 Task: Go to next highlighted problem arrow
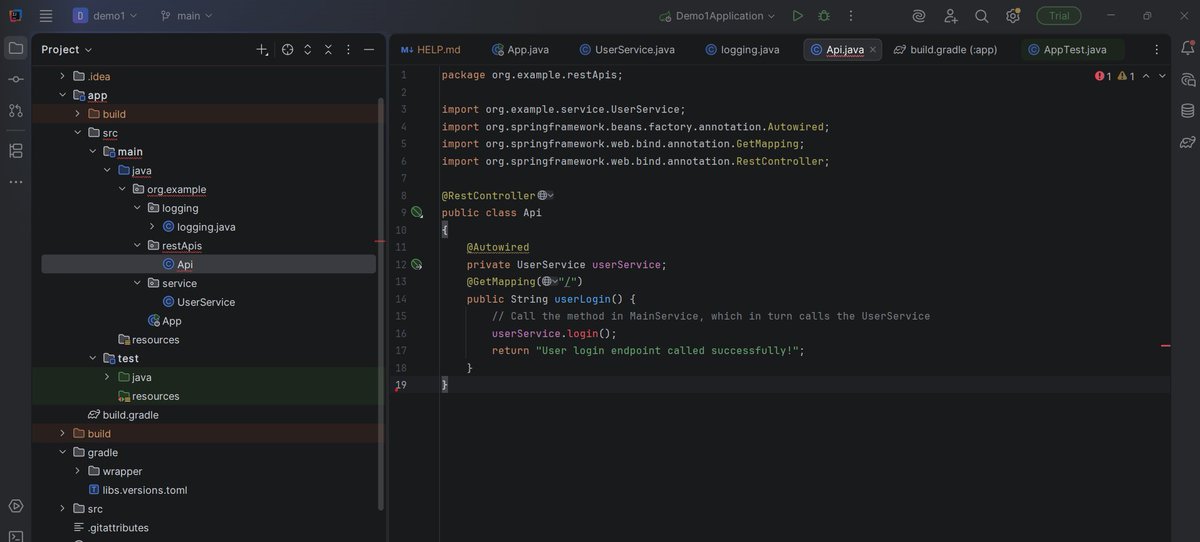tap(1162, 76)
